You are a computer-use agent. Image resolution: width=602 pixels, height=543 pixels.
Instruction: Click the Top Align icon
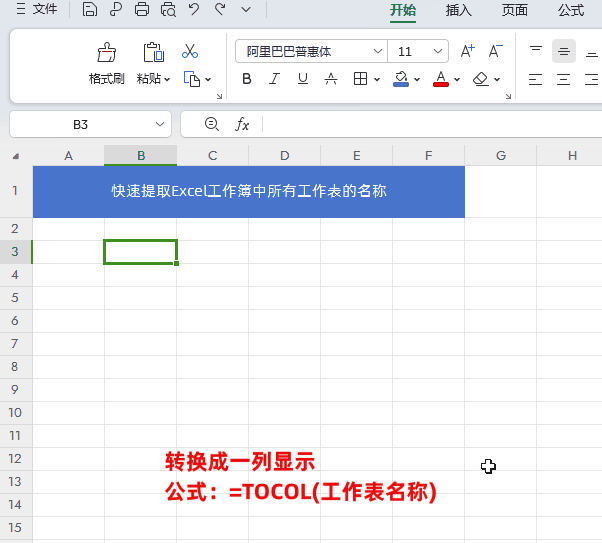(536, 51)
